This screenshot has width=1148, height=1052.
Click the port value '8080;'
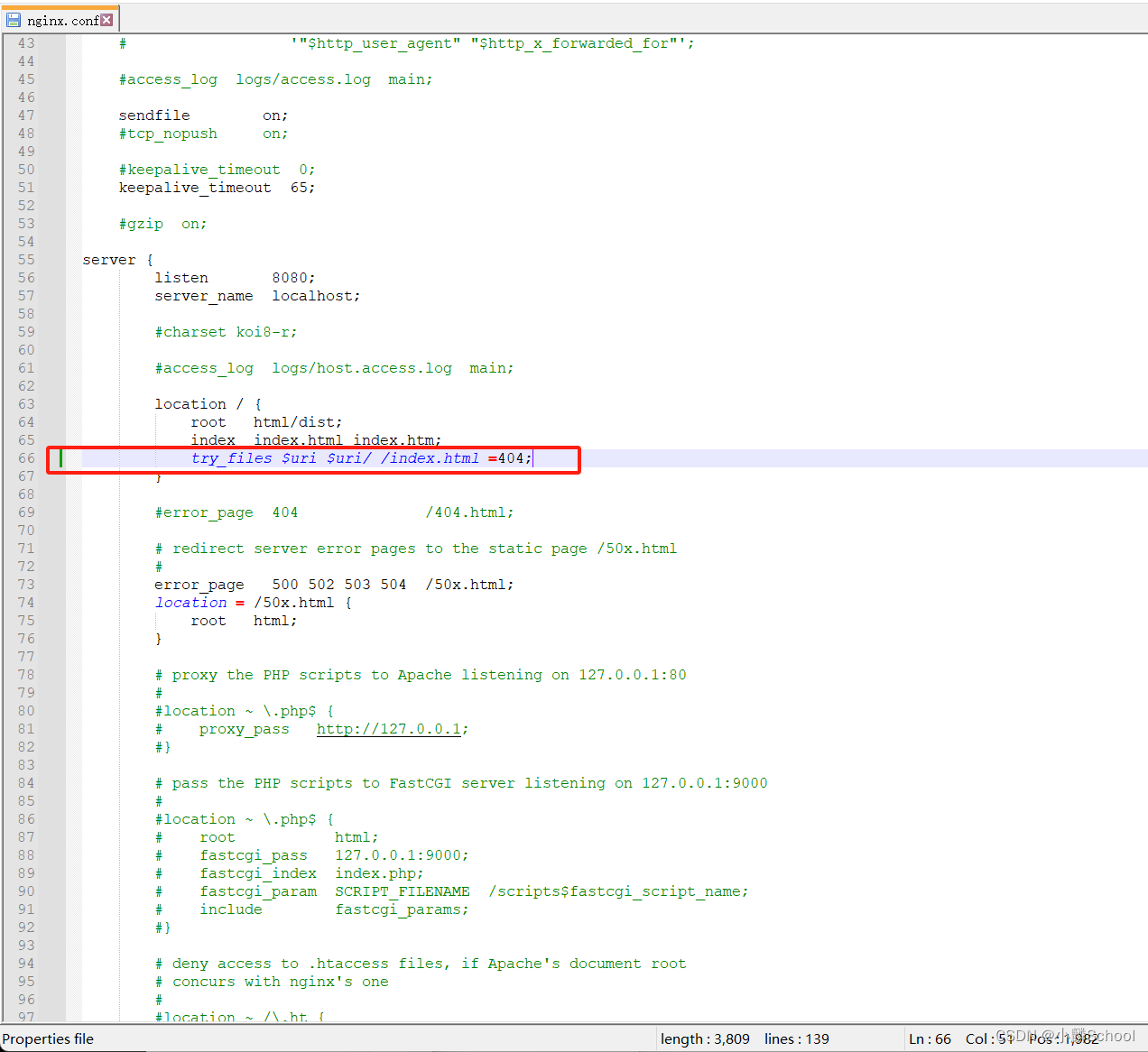(294, 278)
